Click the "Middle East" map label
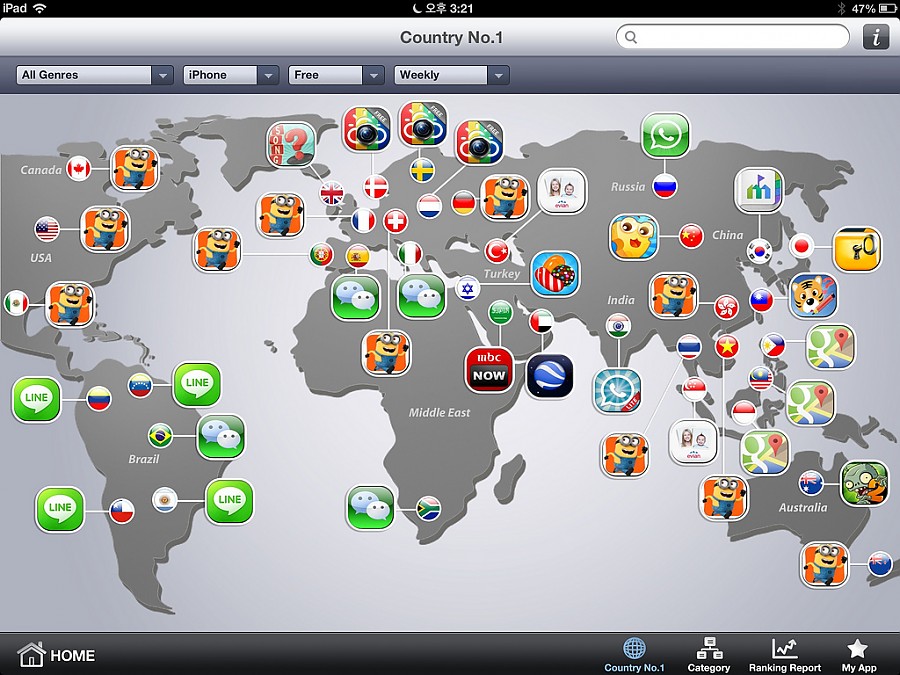 (x=439, y=412)
